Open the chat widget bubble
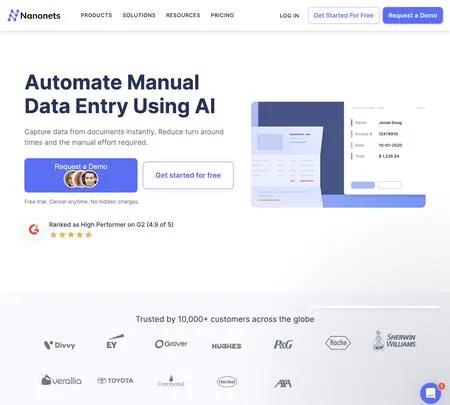This screenshot has width=450, height=405. [430, 393]
